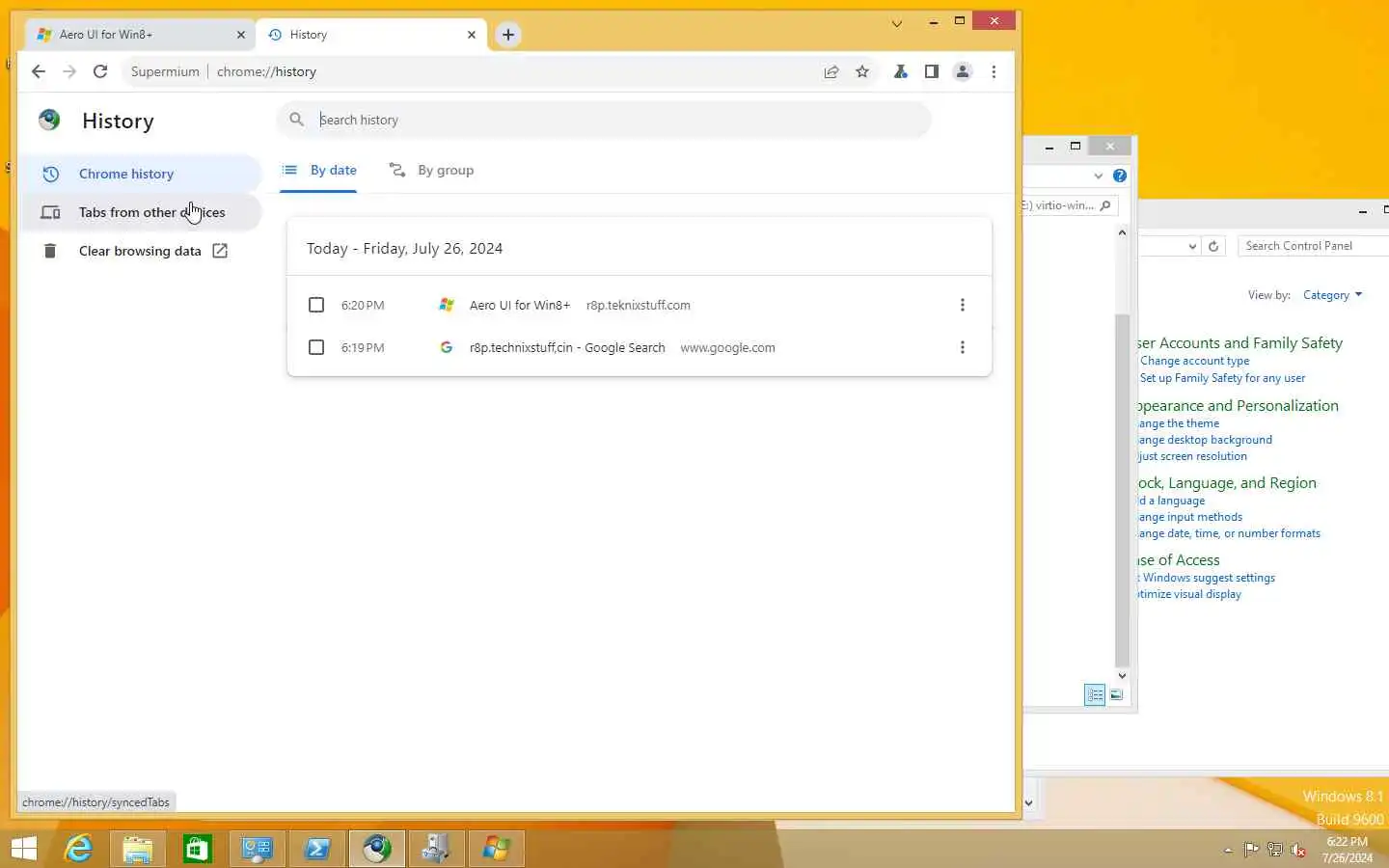Refresh the Control Panel window
This screenshot has height=868, width=1389.
pos(1213,246)
